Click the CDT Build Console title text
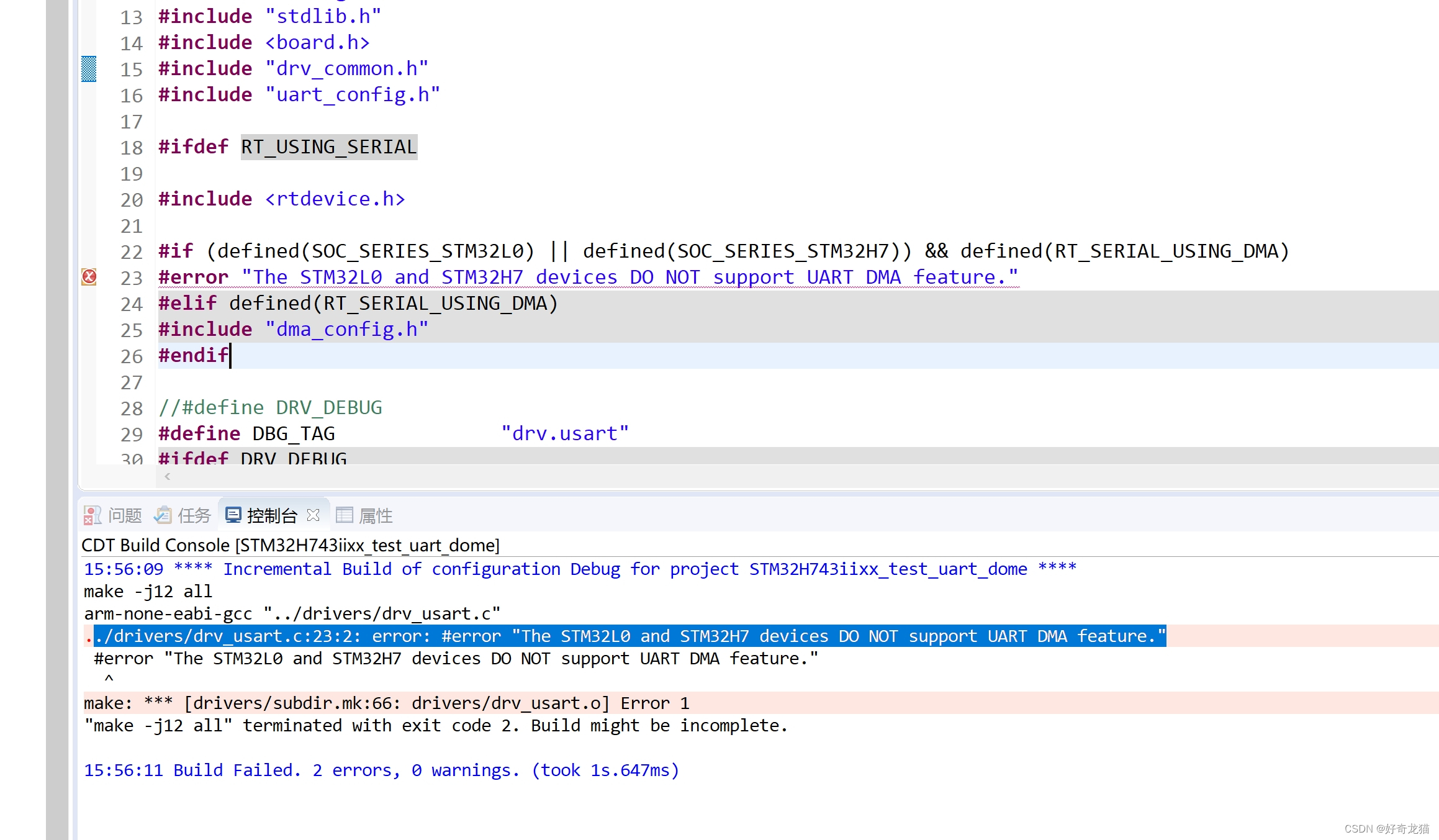1439x840 pixels. point(291,545)
